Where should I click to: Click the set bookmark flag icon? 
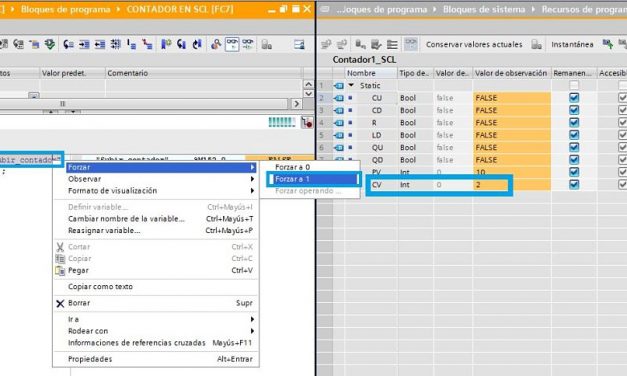[166, 44]
